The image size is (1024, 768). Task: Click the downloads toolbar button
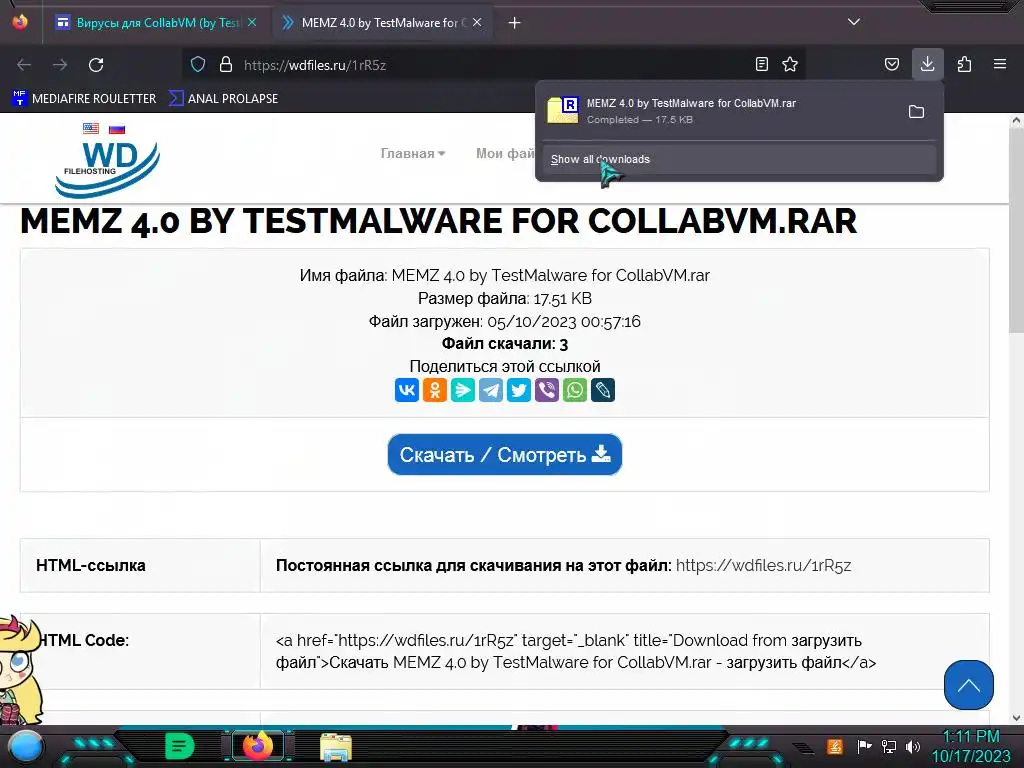[x=927, y=64]
